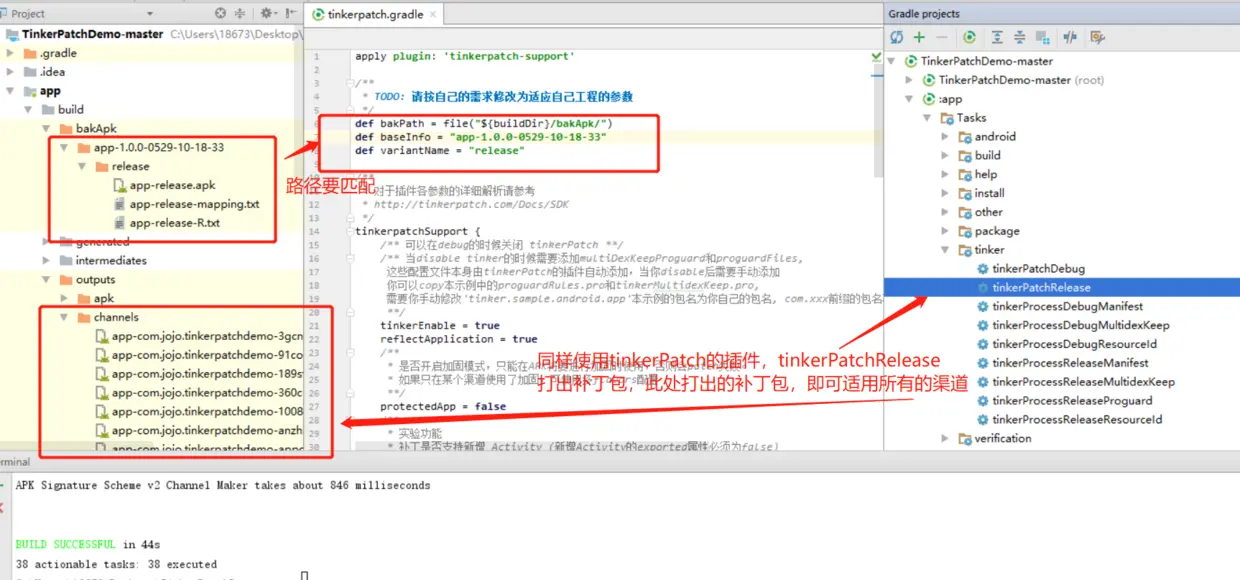Collapse the tinker task group
1240x580 pixels.
(945, 250)
